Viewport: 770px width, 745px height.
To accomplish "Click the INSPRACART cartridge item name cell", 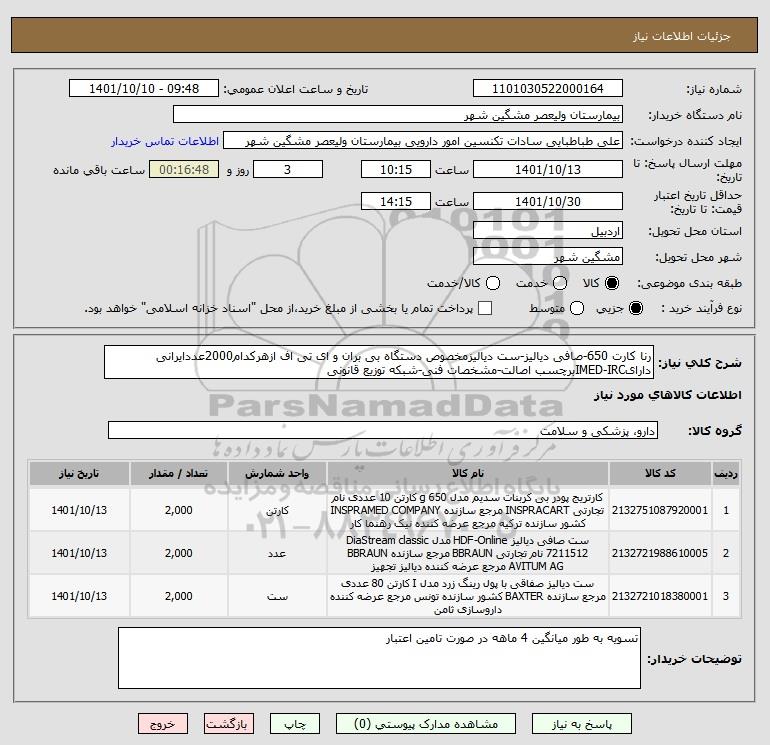I will click(x=468, y=510).
